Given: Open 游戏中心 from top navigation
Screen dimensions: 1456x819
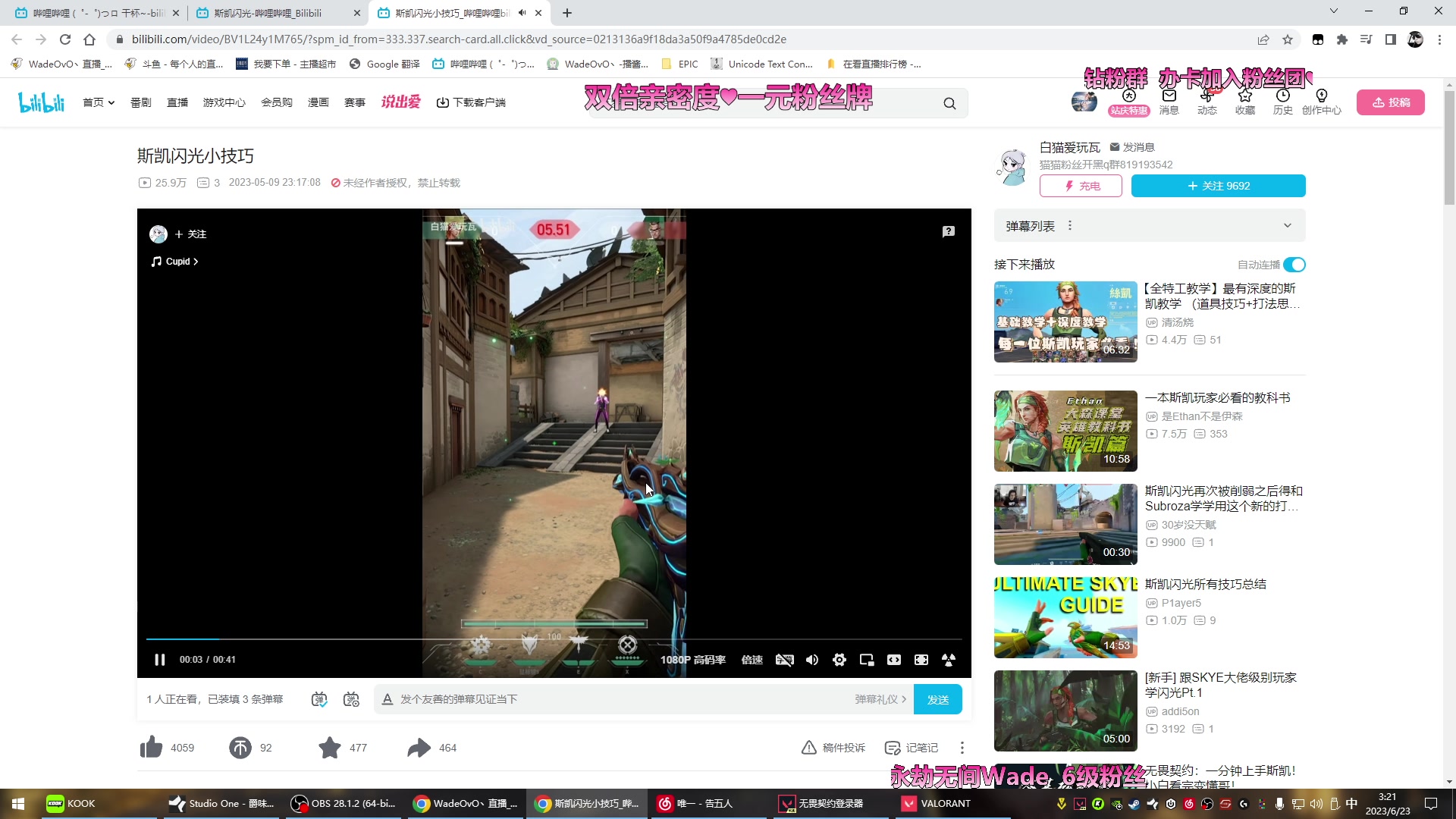Looking at the screenshot, I should (224, 102).
